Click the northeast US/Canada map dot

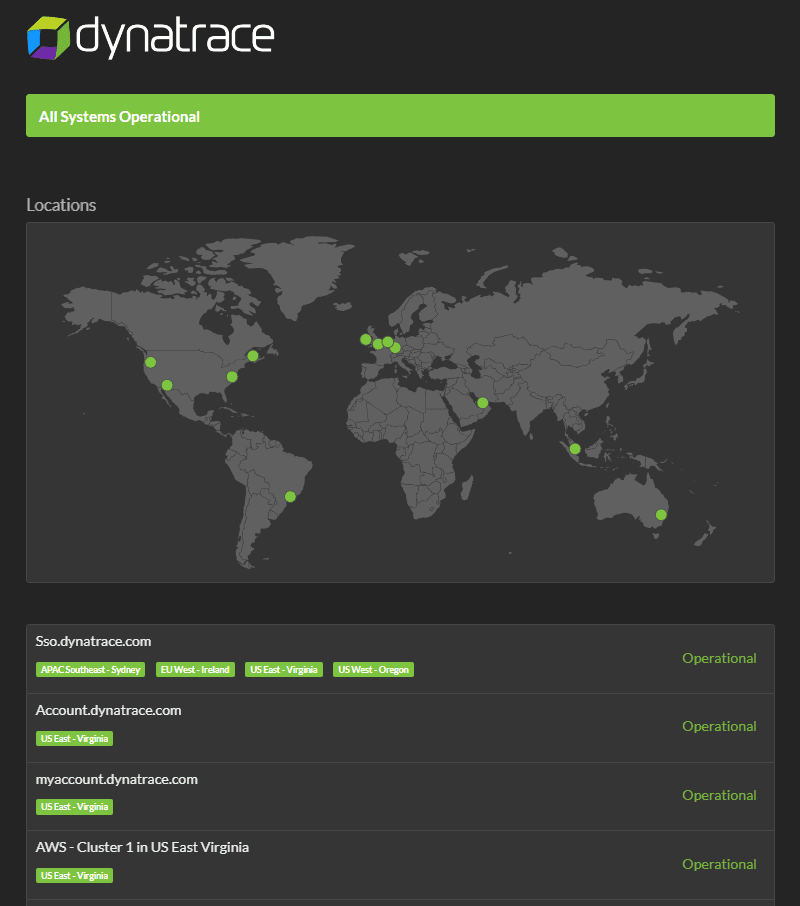click(253, 356)
